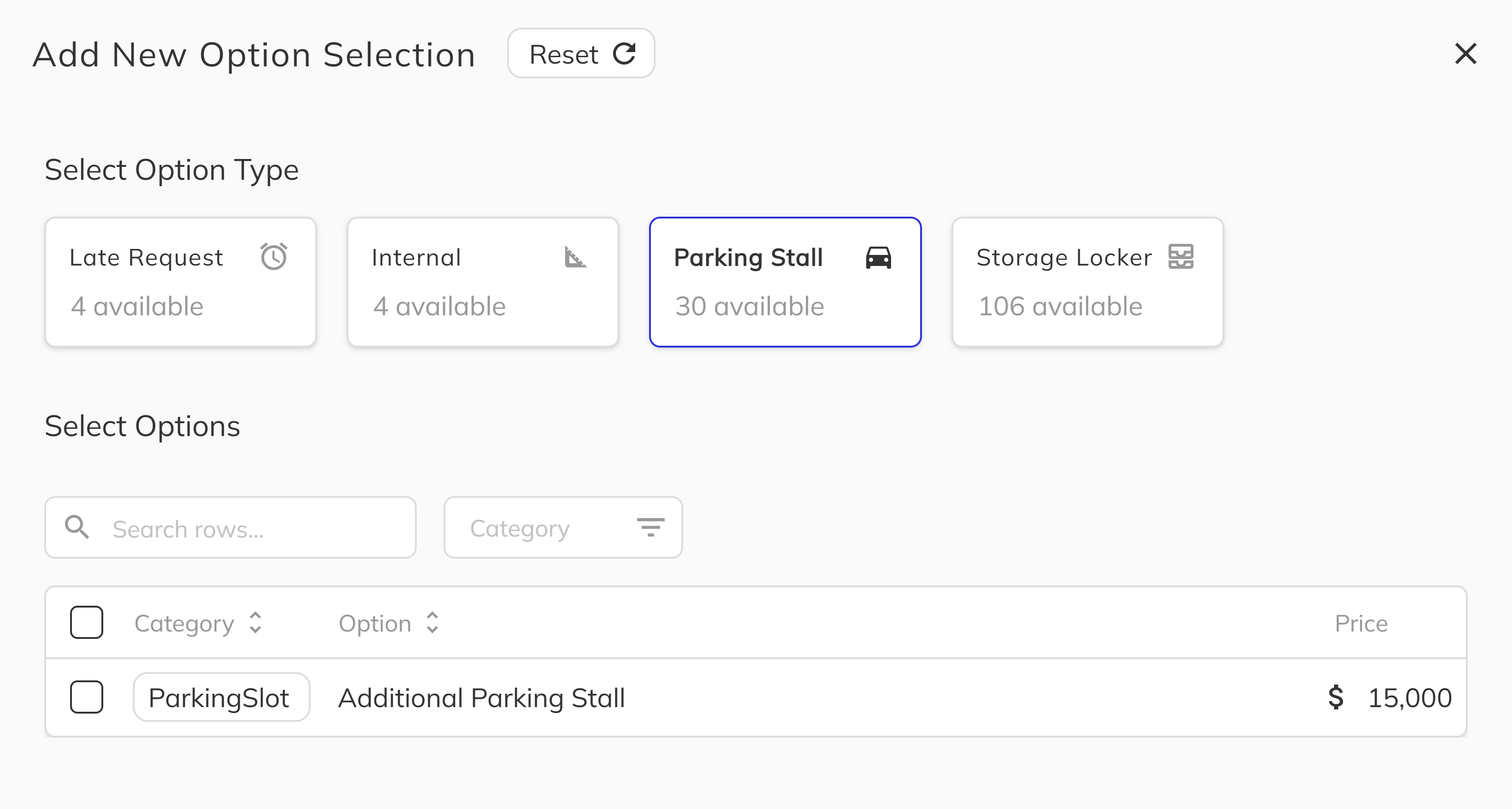Image resolution: width=1512 pixels, height=809 pixels.
Task: Click the magnifying glass search icon
Action: tap(77, 527)
